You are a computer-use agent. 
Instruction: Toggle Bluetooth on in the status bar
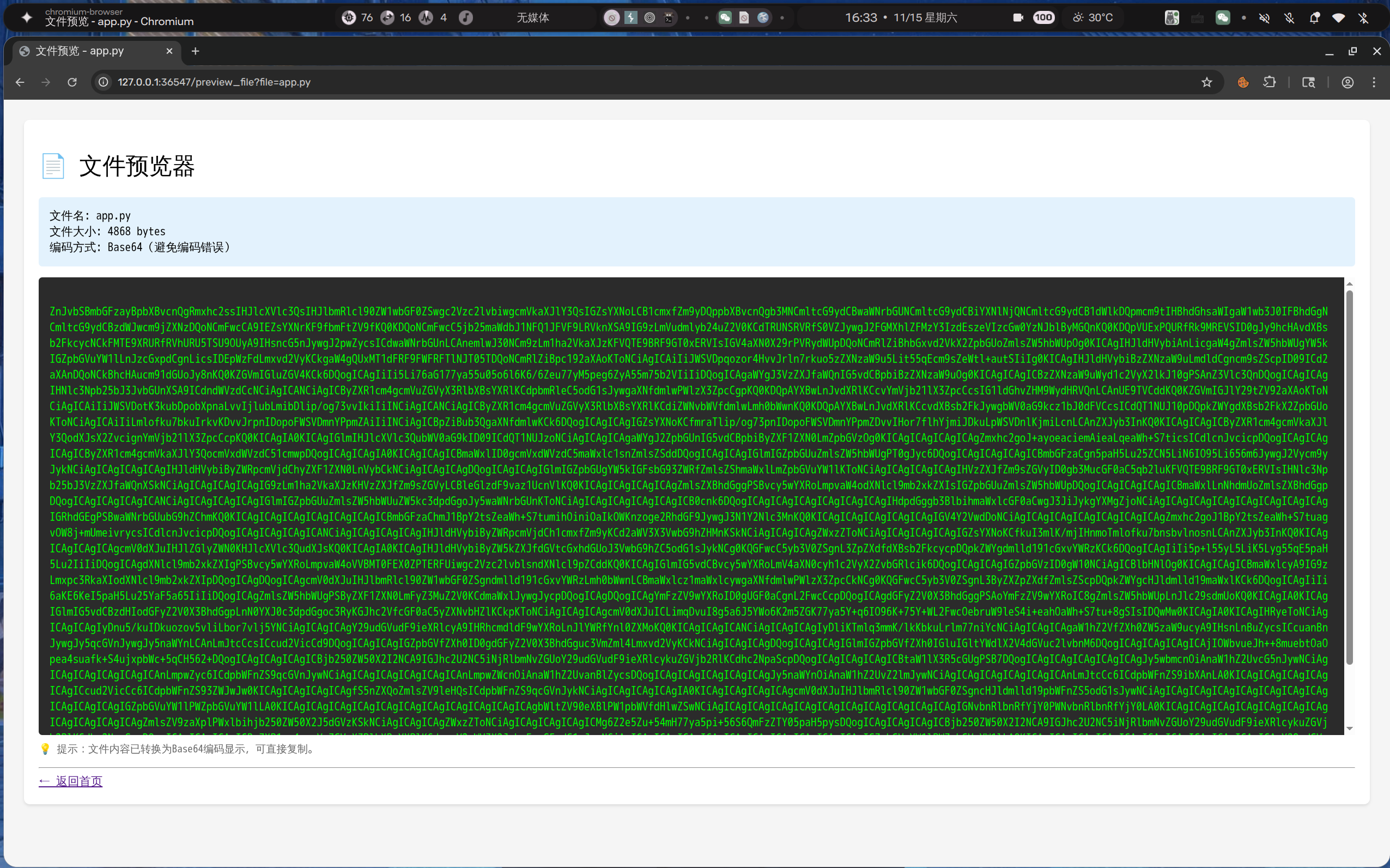1364,18
